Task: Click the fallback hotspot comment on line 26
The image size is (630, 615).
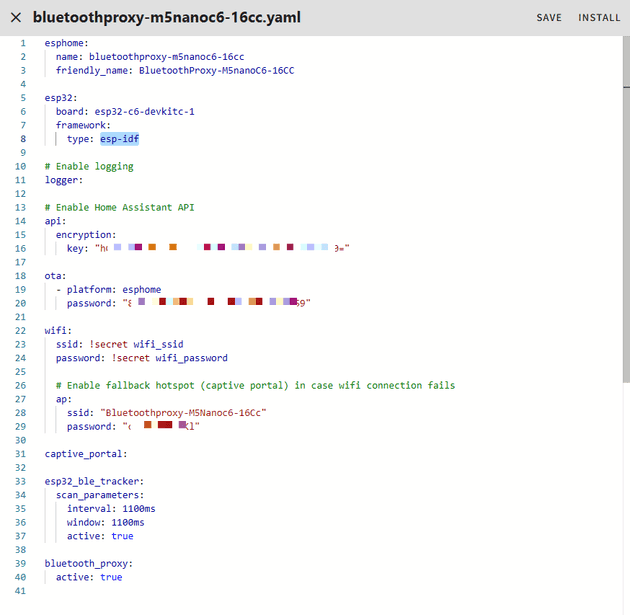Action: (255, 385)
